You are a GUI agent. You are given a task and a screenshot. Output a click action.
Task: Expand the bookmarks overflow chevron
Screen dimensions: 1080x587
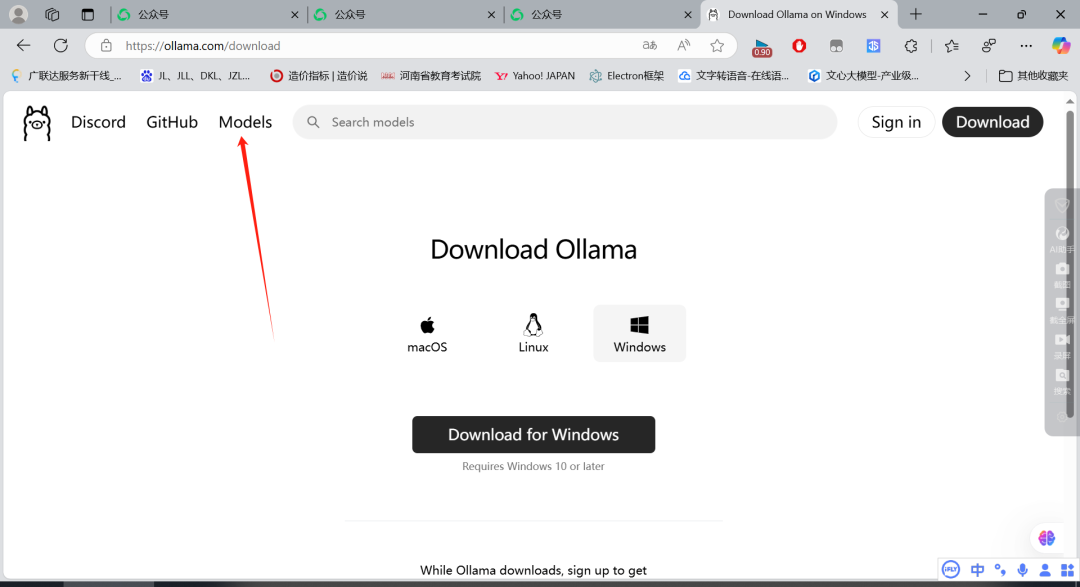click(x=967, y=76)
